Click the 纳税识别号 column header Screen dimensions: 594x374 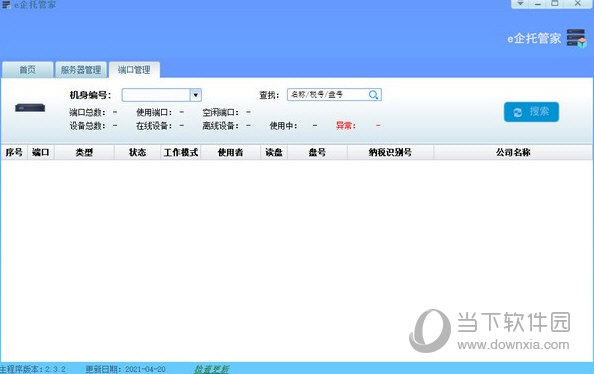[x=390, y=152]
